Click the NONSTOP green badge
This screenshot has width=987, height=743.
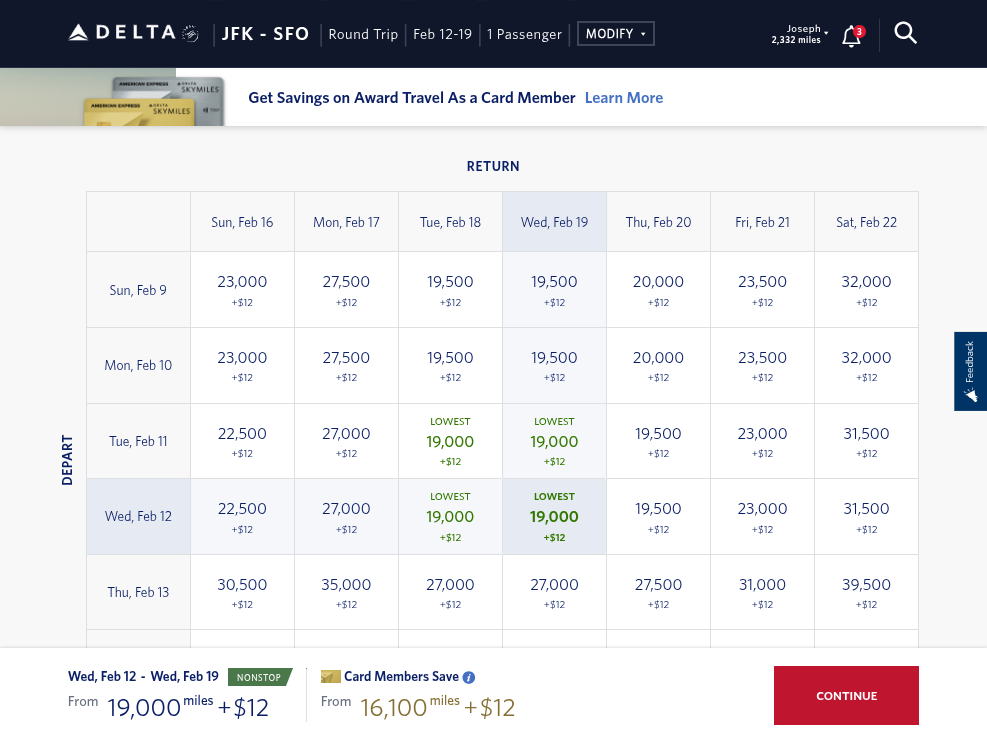(x=260, y=677)
